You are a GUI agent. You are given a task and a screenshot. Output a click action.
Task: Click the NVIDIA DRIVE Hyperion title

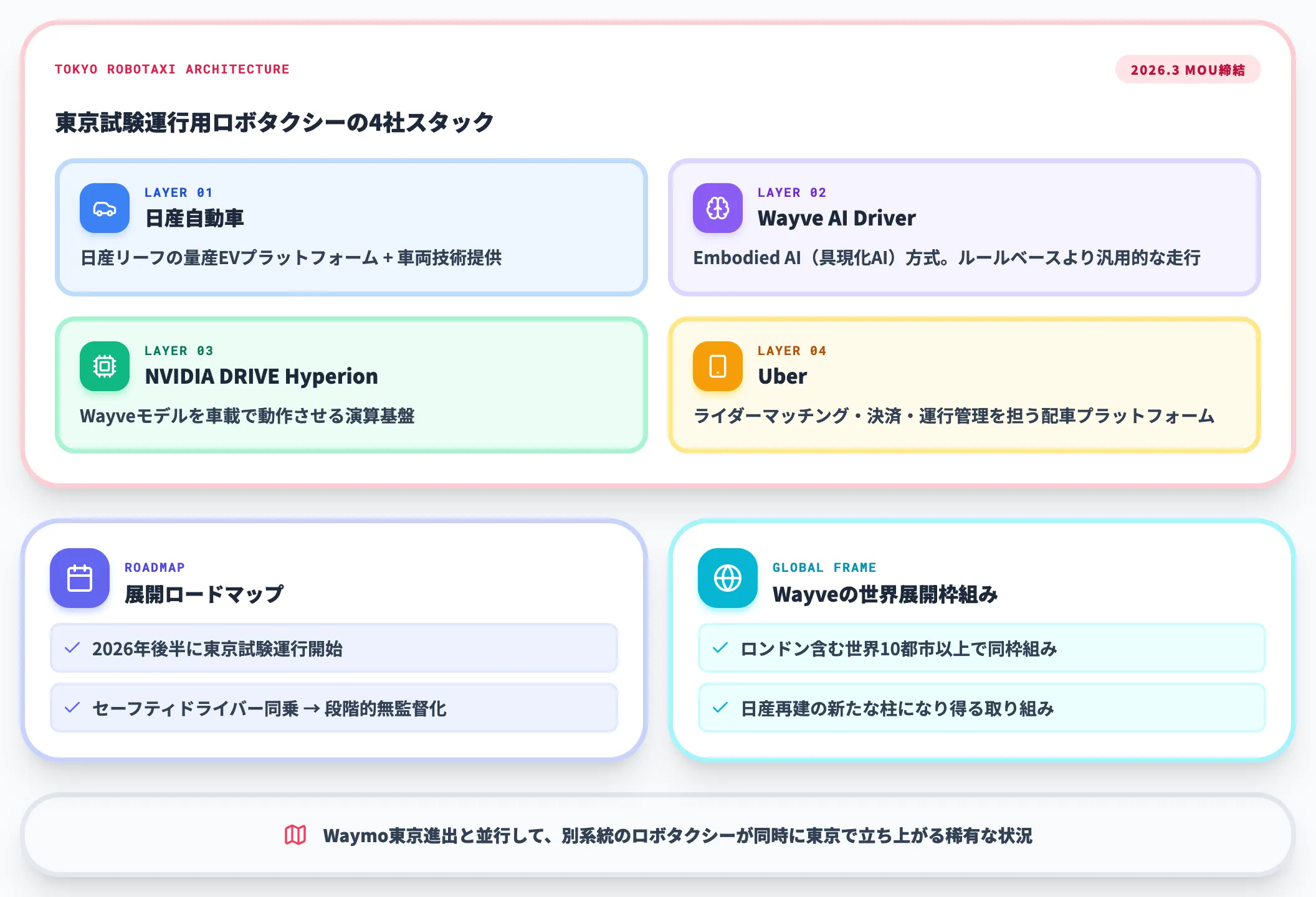point(262,376)
